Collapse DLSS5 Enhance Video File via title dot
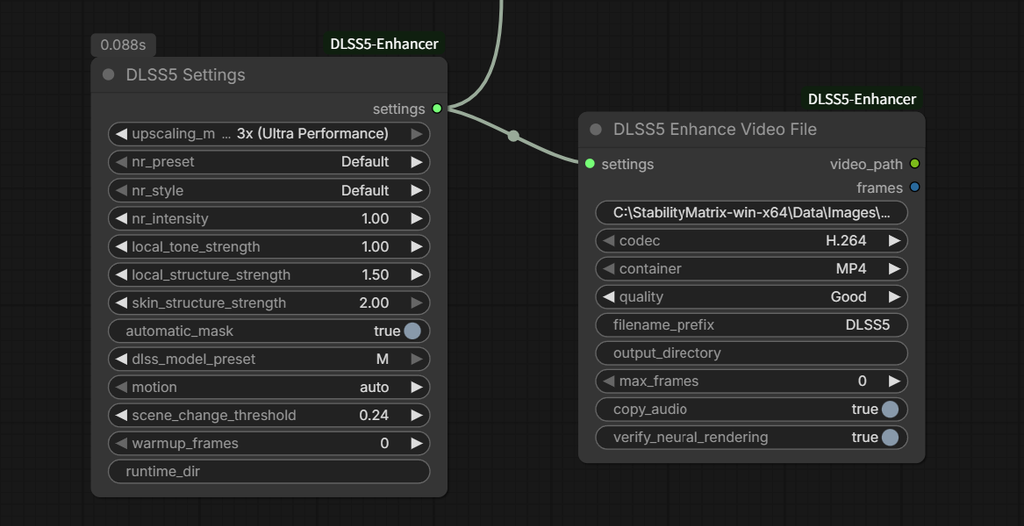Viewport: 1024px width, 526px height. [596, 129]
